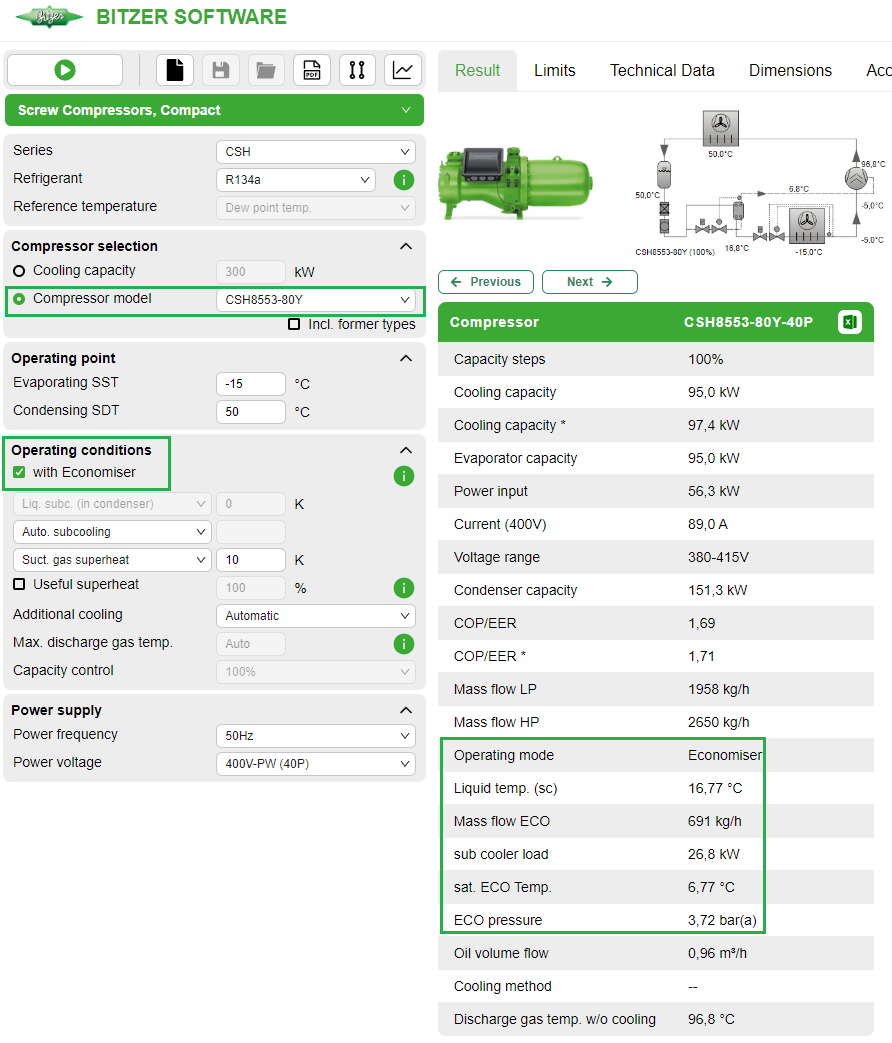
Task: Switch to the Technical Data tab
Action: (662, 70)
